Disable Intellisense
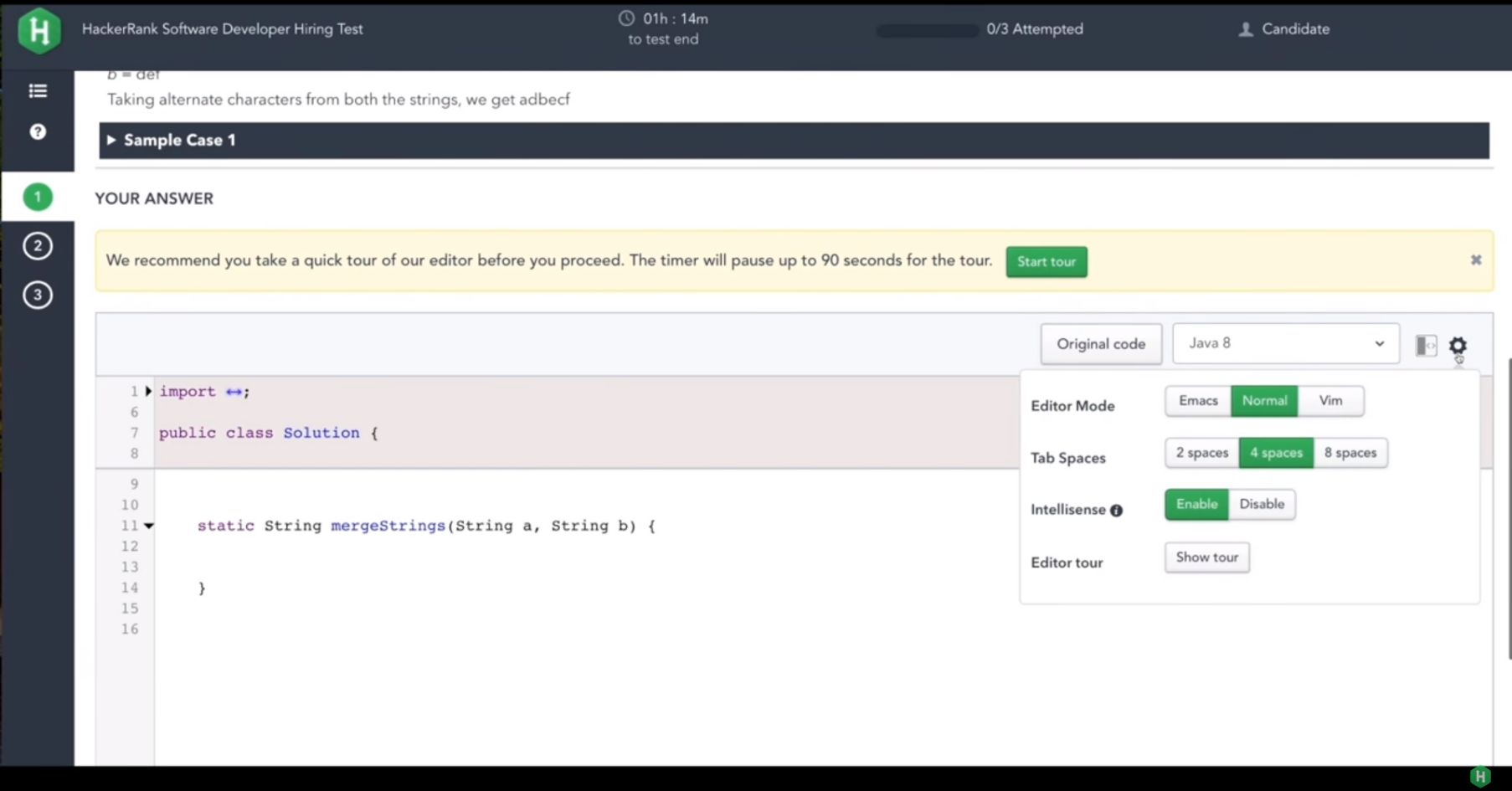The width and height of the screenshot is (1512, 791). pos(1262,504)
